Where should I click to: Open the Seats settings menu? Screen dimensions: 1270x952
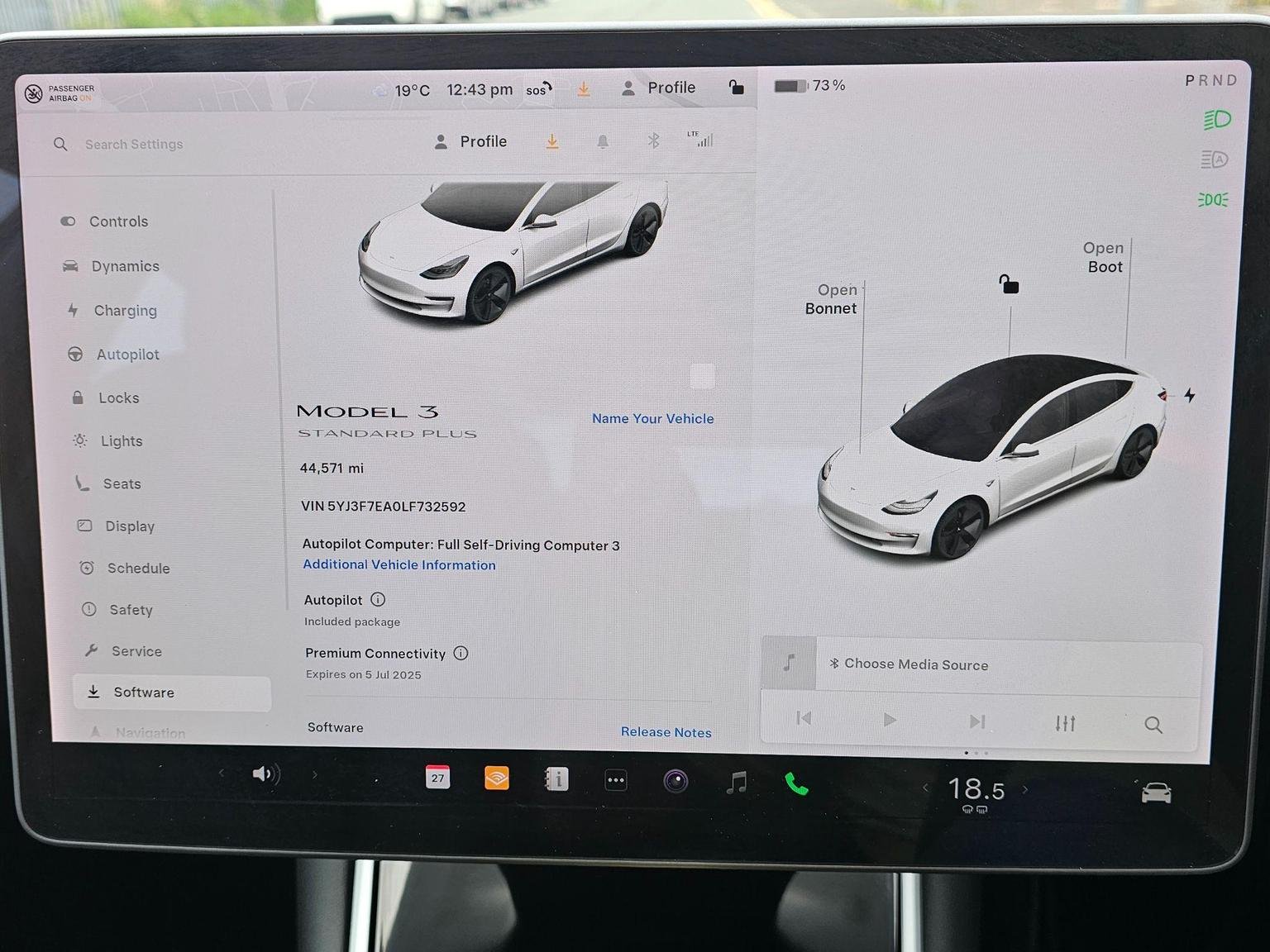click(x=108, y=483)
